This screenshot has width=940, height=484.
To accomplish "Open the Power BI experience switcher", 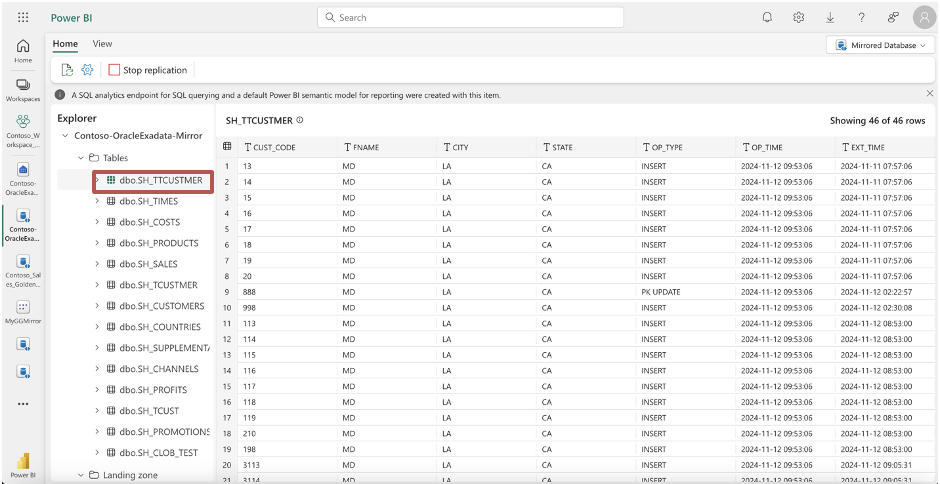I will [23, 463].
